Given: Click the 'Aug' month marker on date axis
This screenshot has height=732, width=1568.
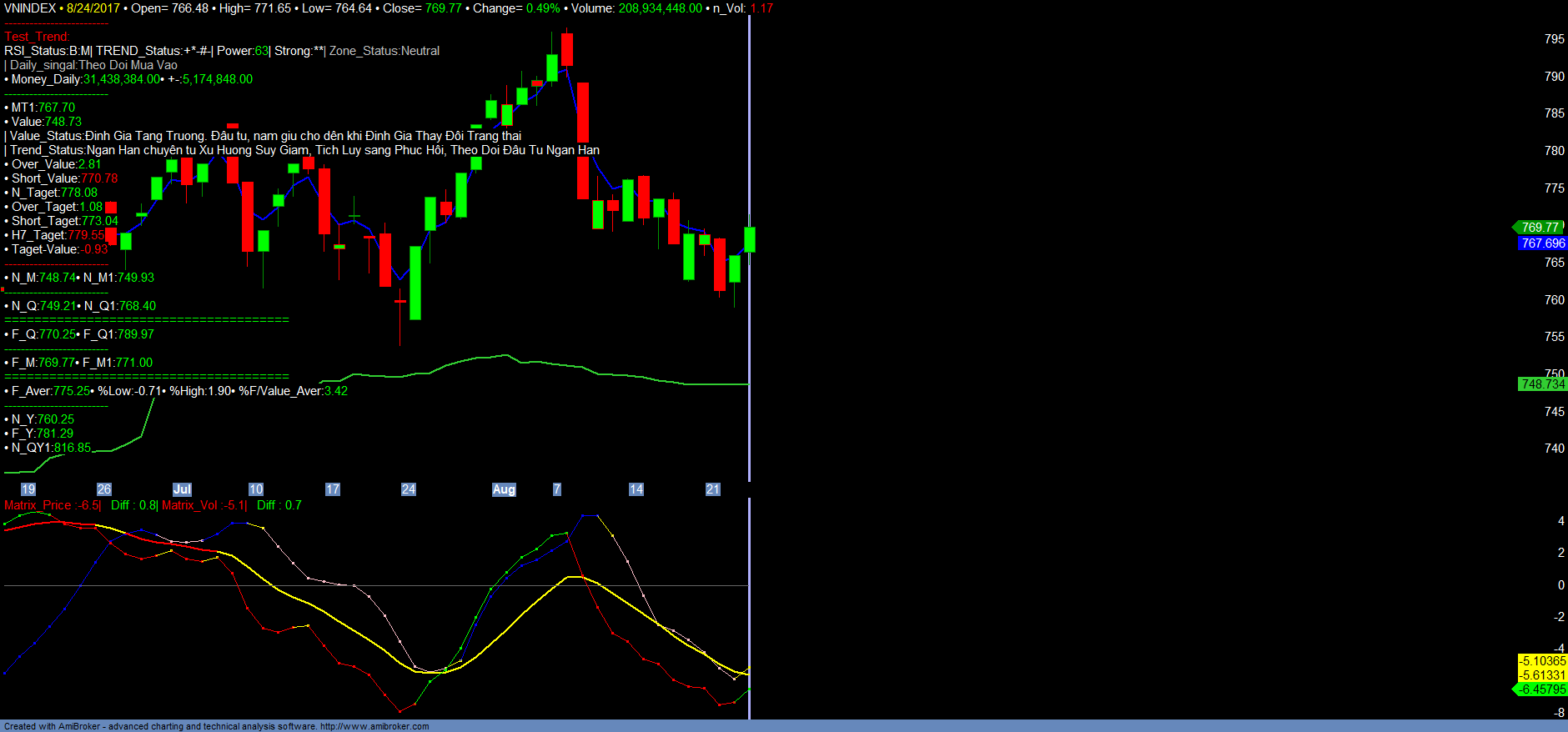Looking at the screenshot, I should pyautogui.click(x=504, y=489).
